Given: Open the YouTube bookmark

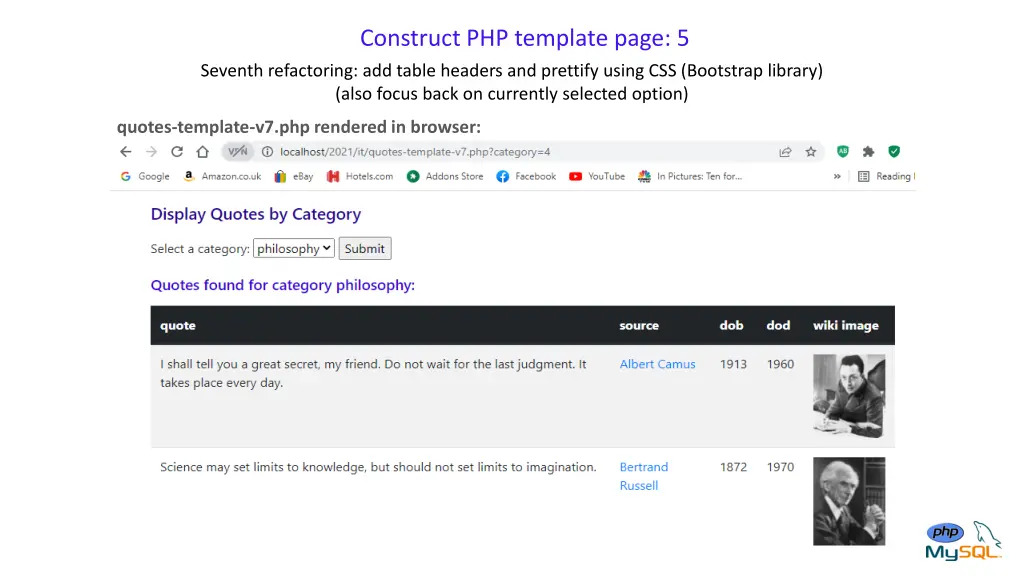Looking at the screenshot, I should 597,177.
